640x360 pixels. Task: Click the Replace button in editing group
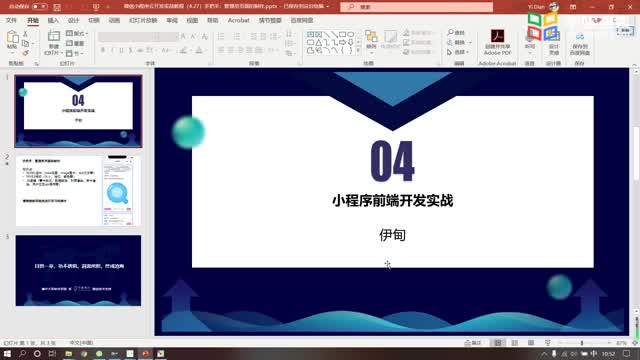click(x=459, y=42)
